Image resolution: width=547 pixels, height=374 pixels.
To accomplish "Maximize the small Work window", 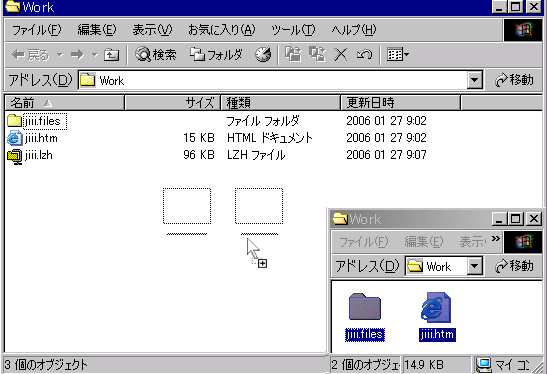I will coord(516,219).
